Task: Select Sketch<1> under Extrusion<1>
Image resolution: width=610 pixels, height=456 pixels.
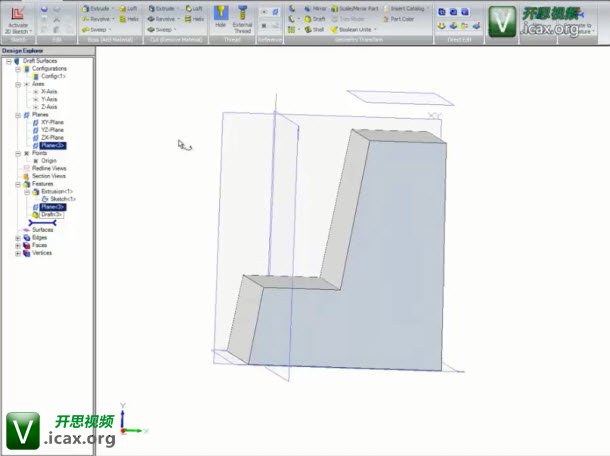Action: click(63, 199)
